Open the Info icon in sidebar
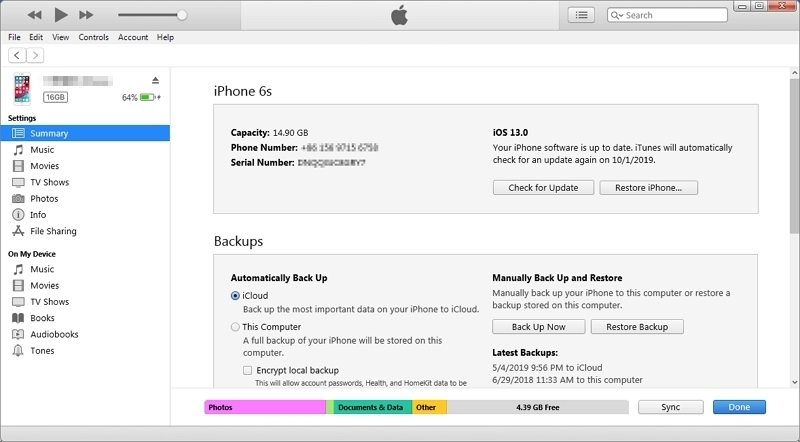The height and width of the screenshot is (442, 800). click(18, 215)
